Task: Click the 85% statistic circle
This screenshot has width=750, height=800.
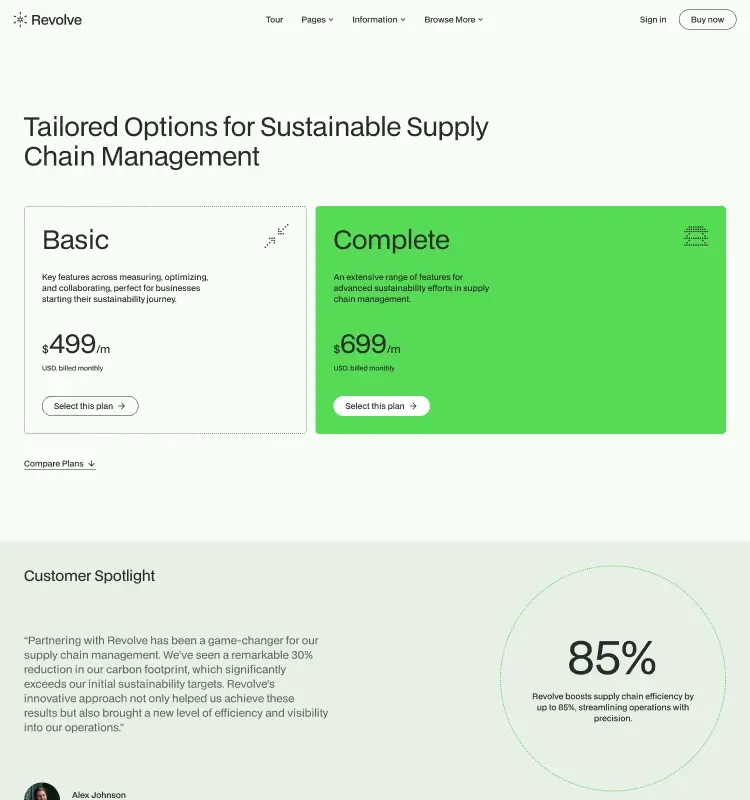Action: 612,678
